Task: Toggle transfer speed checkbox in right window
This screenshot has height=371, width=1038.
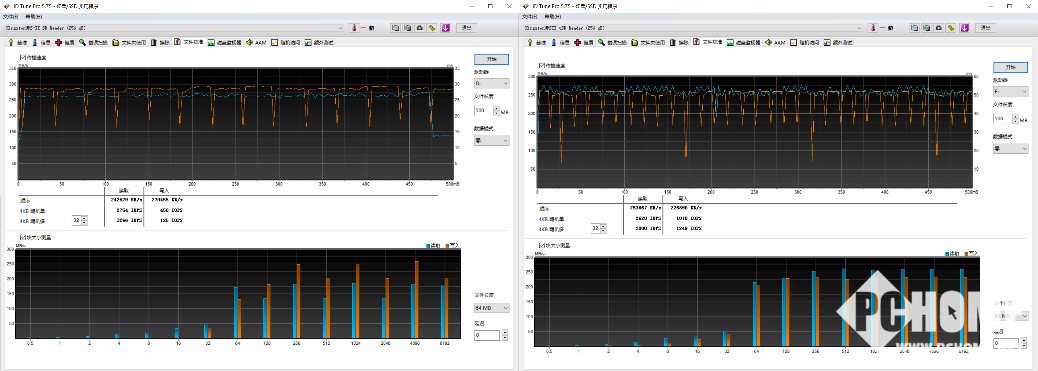Action: (x=542, y=65)
